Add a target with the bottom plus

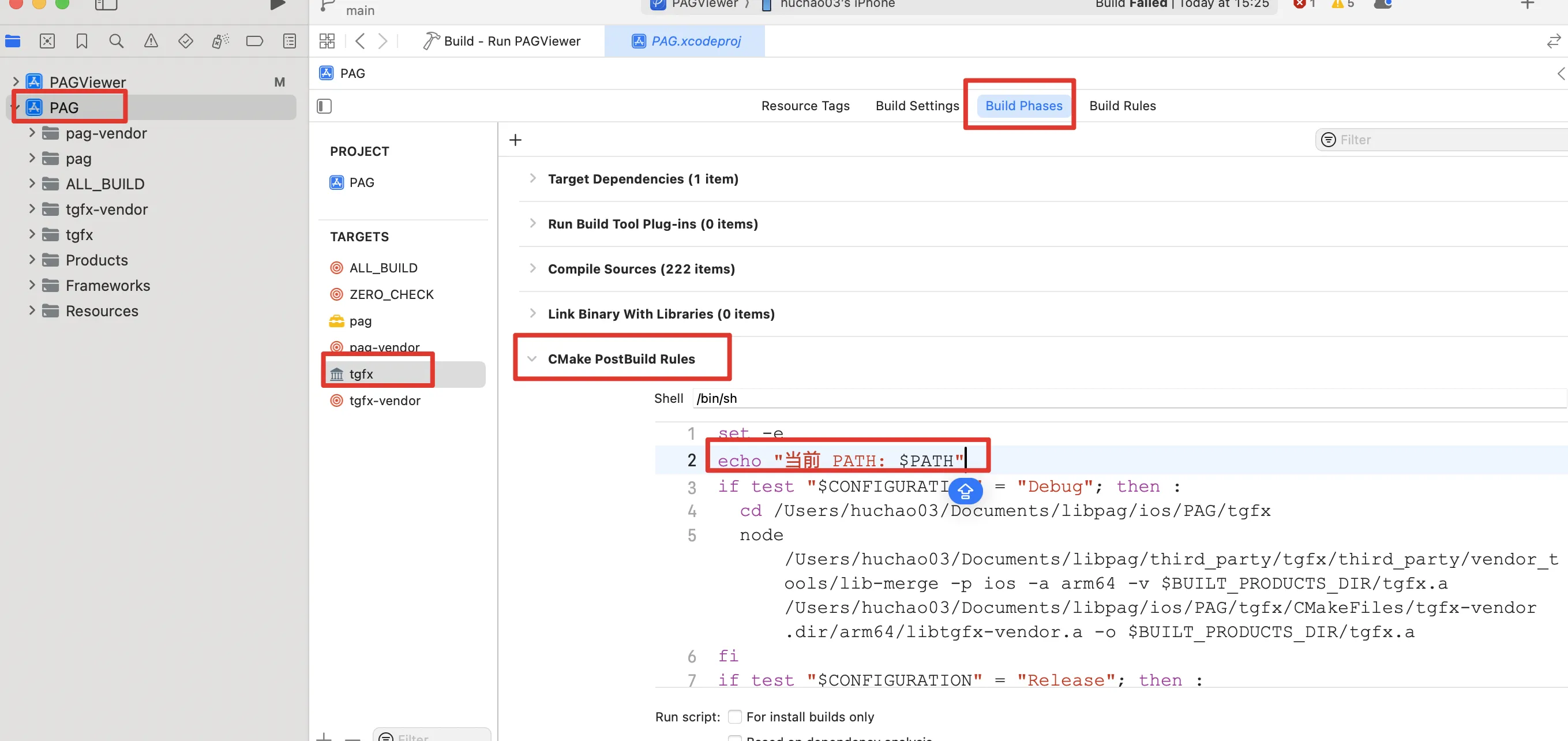[324, 738]
